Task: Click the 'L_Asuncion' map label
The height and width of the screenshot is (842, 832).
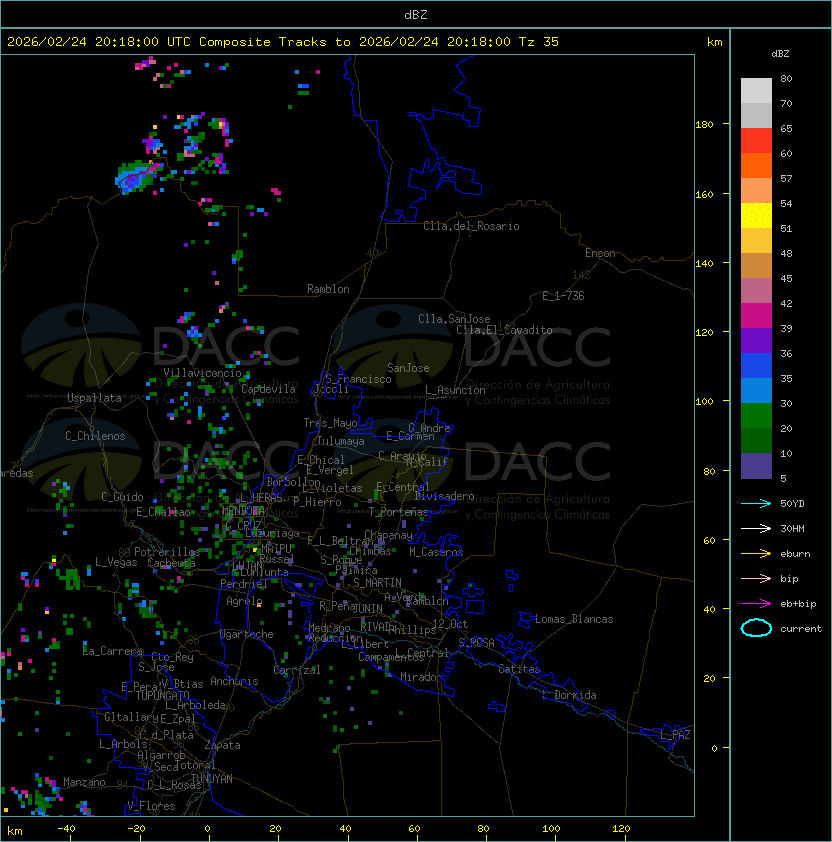Action: (x=455, y=390)
